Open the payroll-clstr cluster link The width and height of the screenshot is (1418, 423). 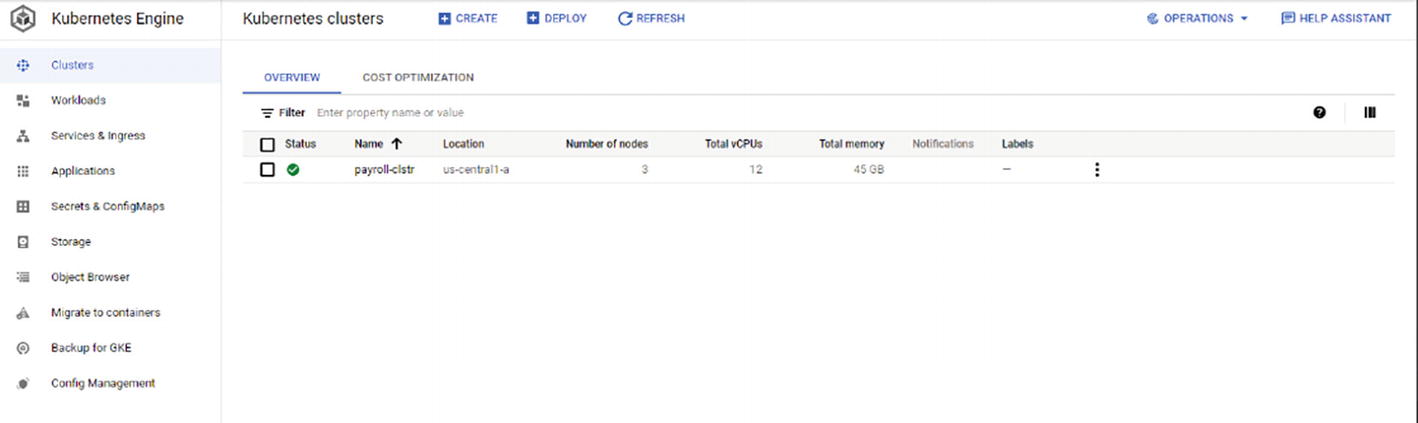(385, 170)
